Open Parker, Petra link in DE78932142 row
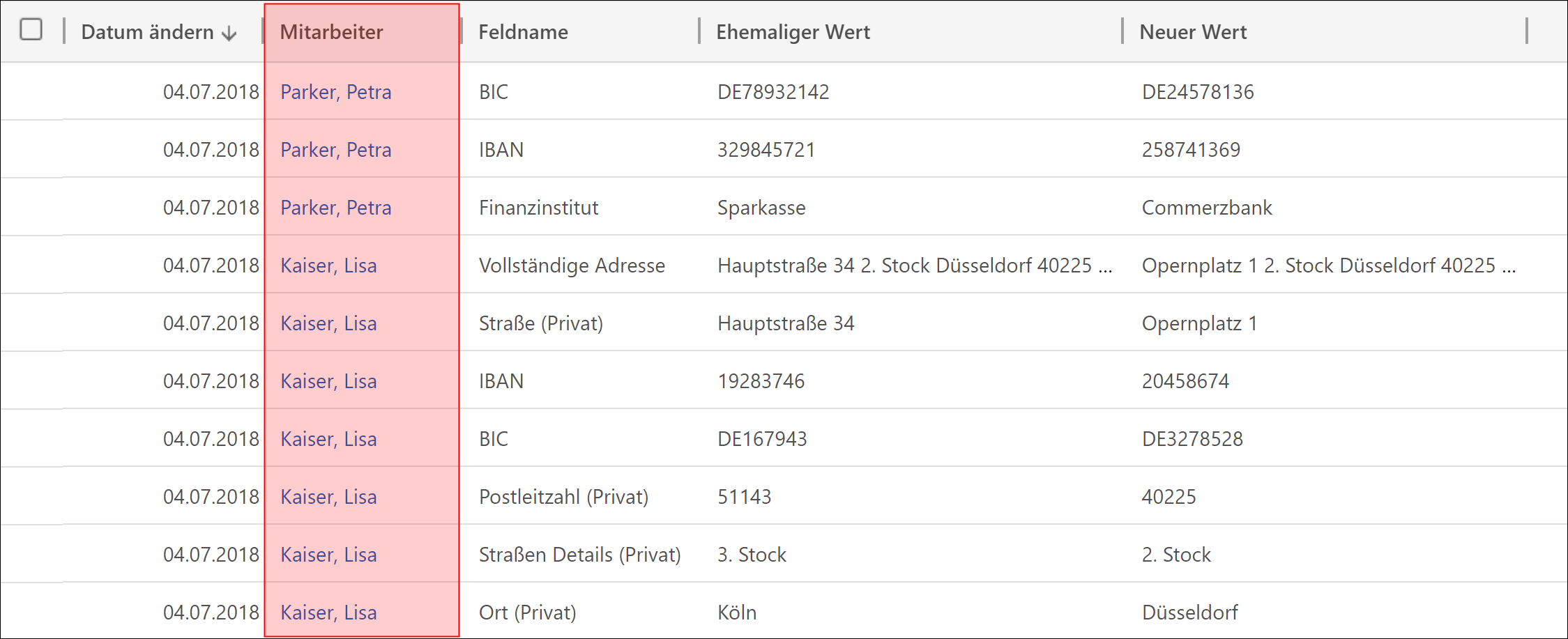Image resolution: width=1568 pixels, height=639 pixels. (x=336, y=92)
